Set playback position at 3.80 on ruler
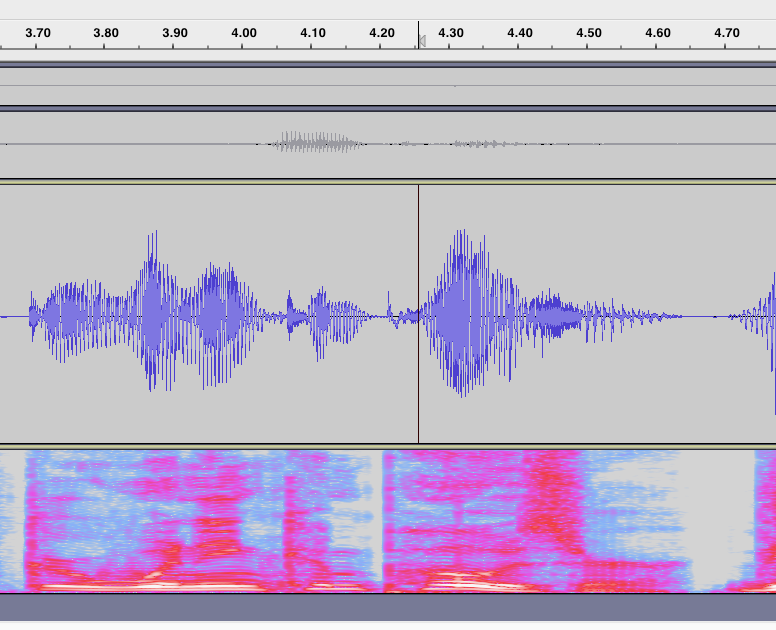776x630 pixels. [x=106, y=33]
